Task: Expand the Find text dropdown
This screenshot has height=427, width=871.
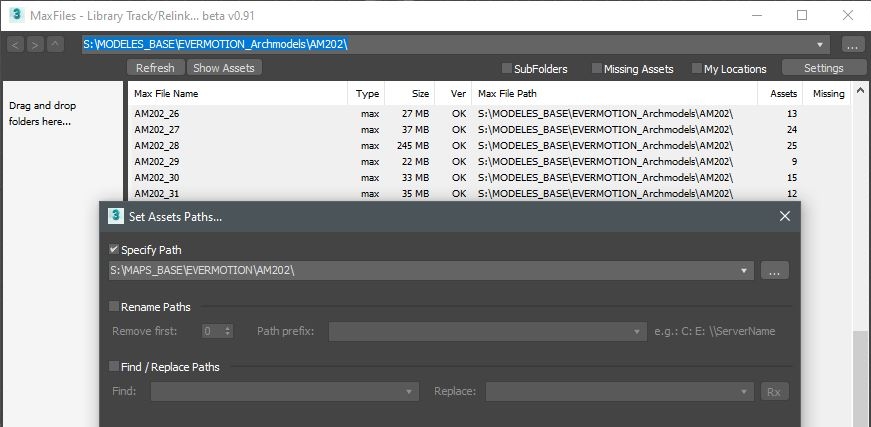Action: click(409, 392)
